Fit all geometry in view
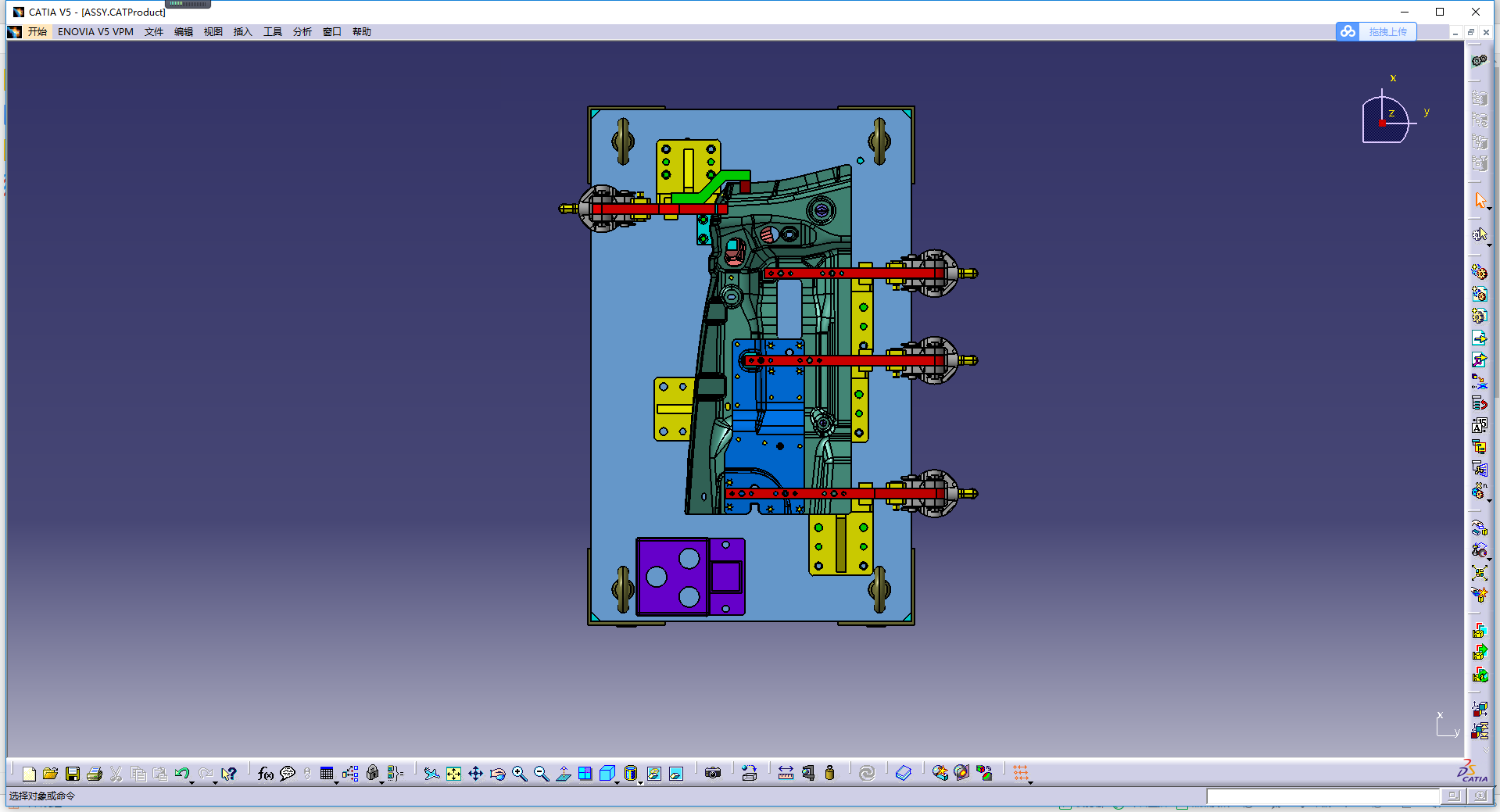This screenshot has width=1500, height=812. 453,774
